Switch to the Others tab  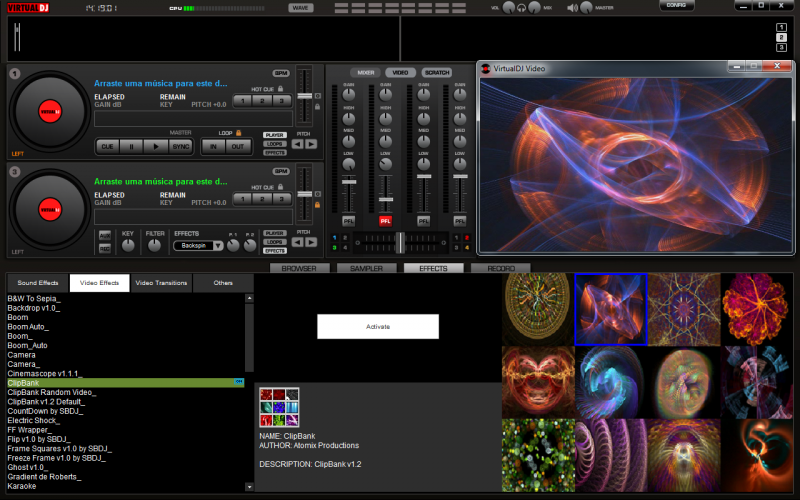tap(223, 283)
